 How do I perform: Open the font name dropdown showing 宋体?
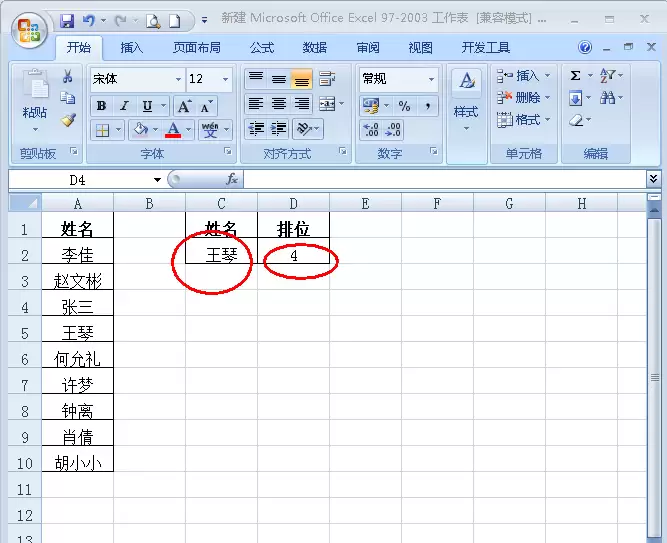tap(137, 79)
